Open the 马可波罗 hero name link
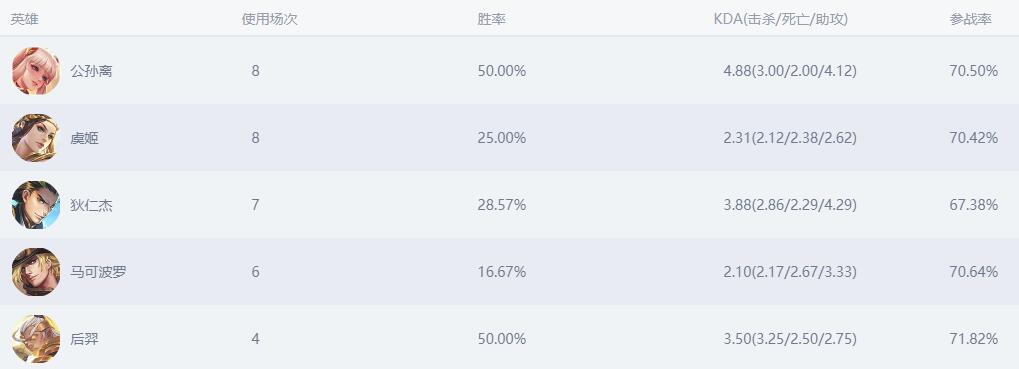Image resolution: width=1019 pixels, height=369 pixels. pyautogui.click(x=98, y=272)
